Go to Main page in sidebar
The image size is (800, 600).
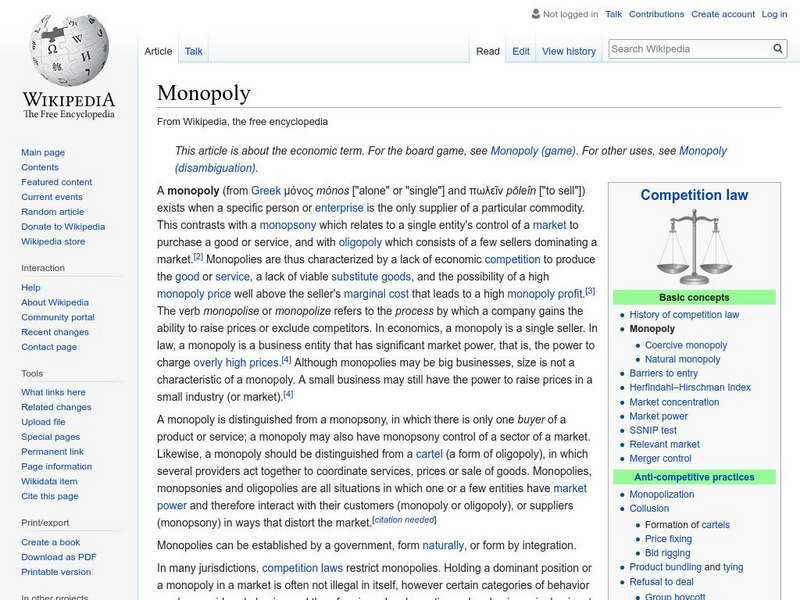coord(43,153)
